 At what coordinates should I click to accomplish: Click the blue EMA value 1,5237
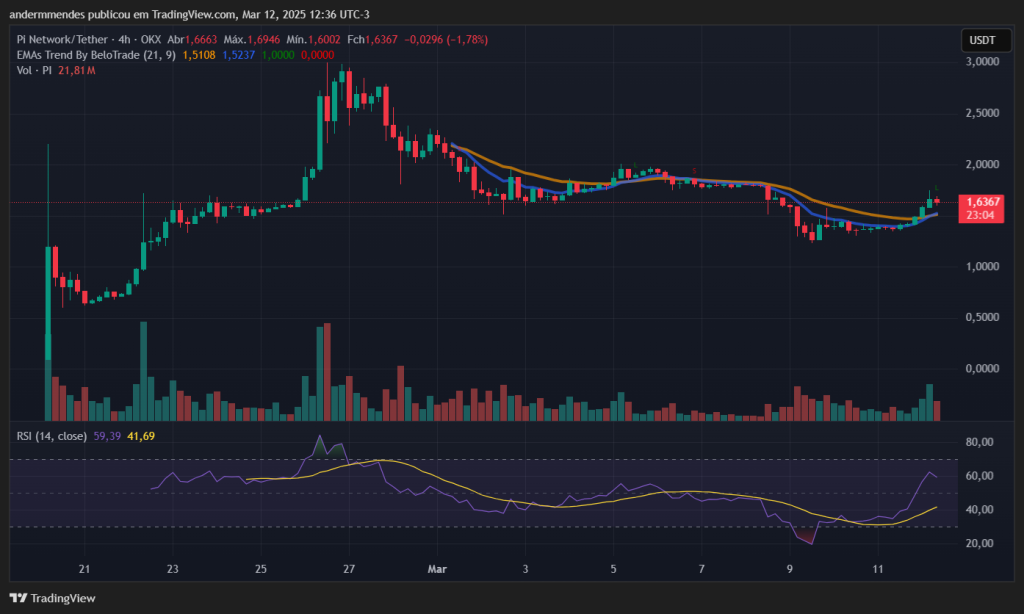[x=238, y=55]
